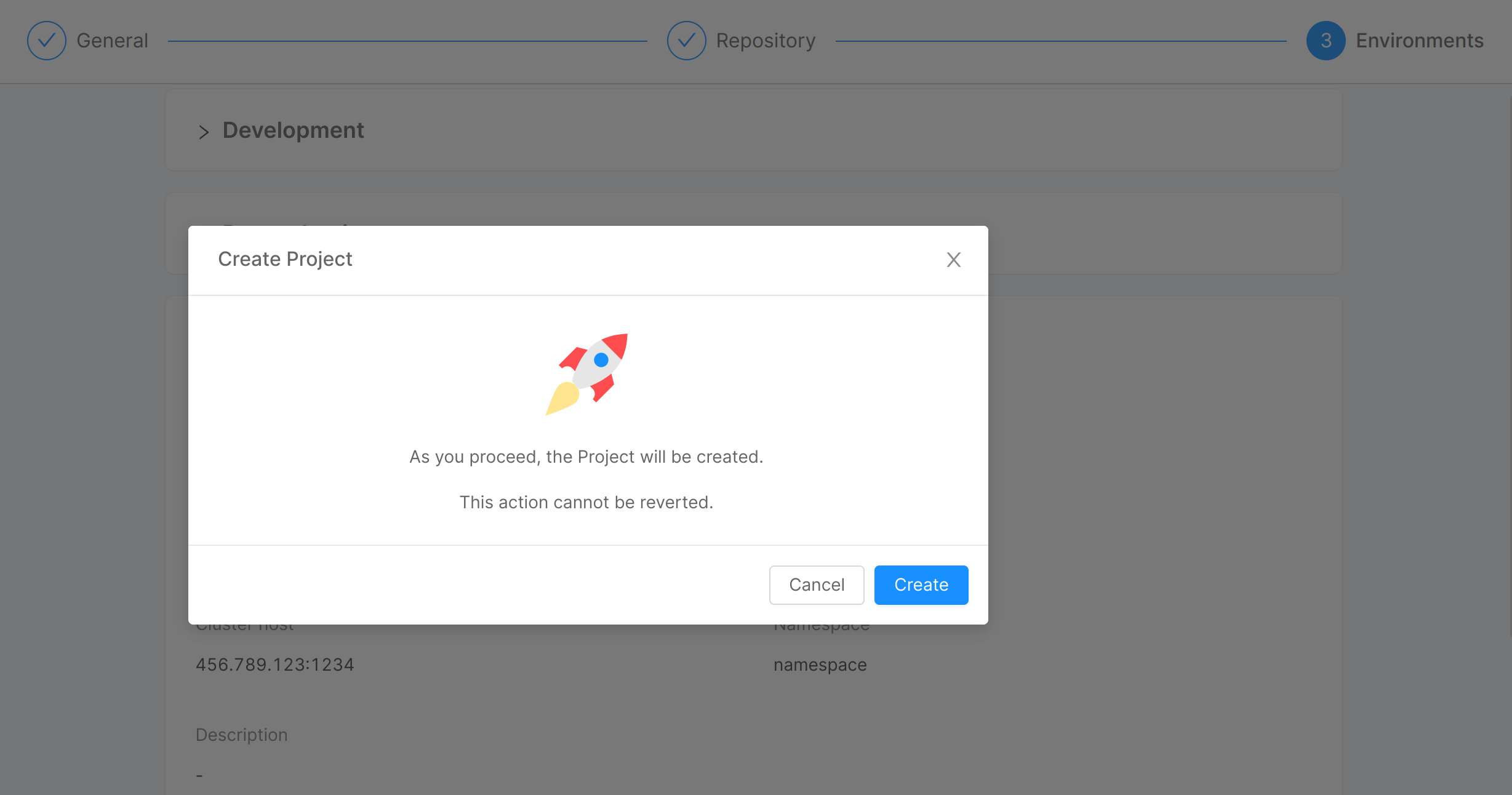Confirm project creation with Create

click(x=921, y=585)
